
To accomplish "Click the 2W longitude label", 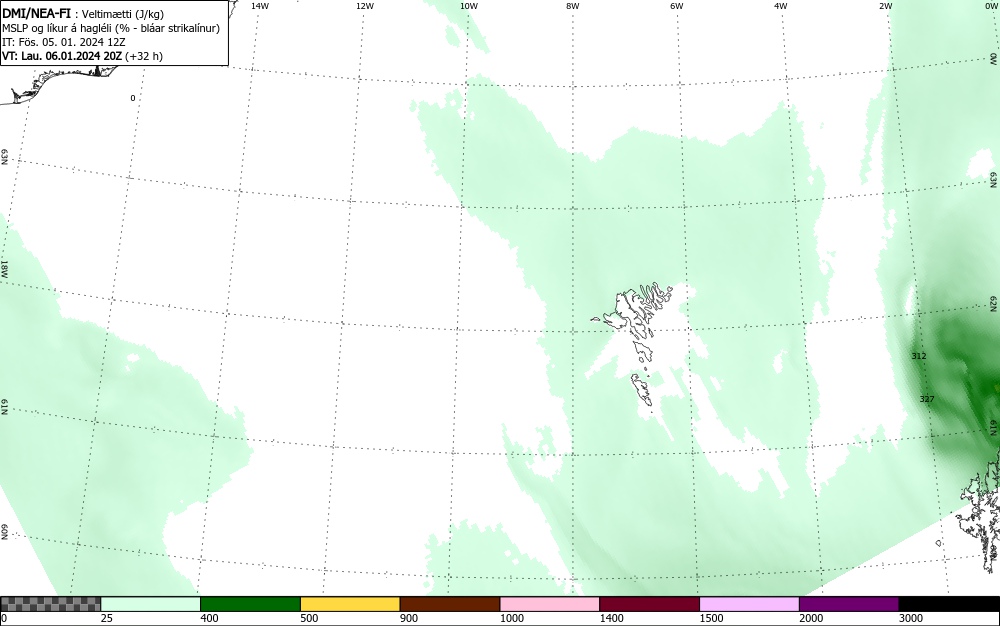I will 885,6.
